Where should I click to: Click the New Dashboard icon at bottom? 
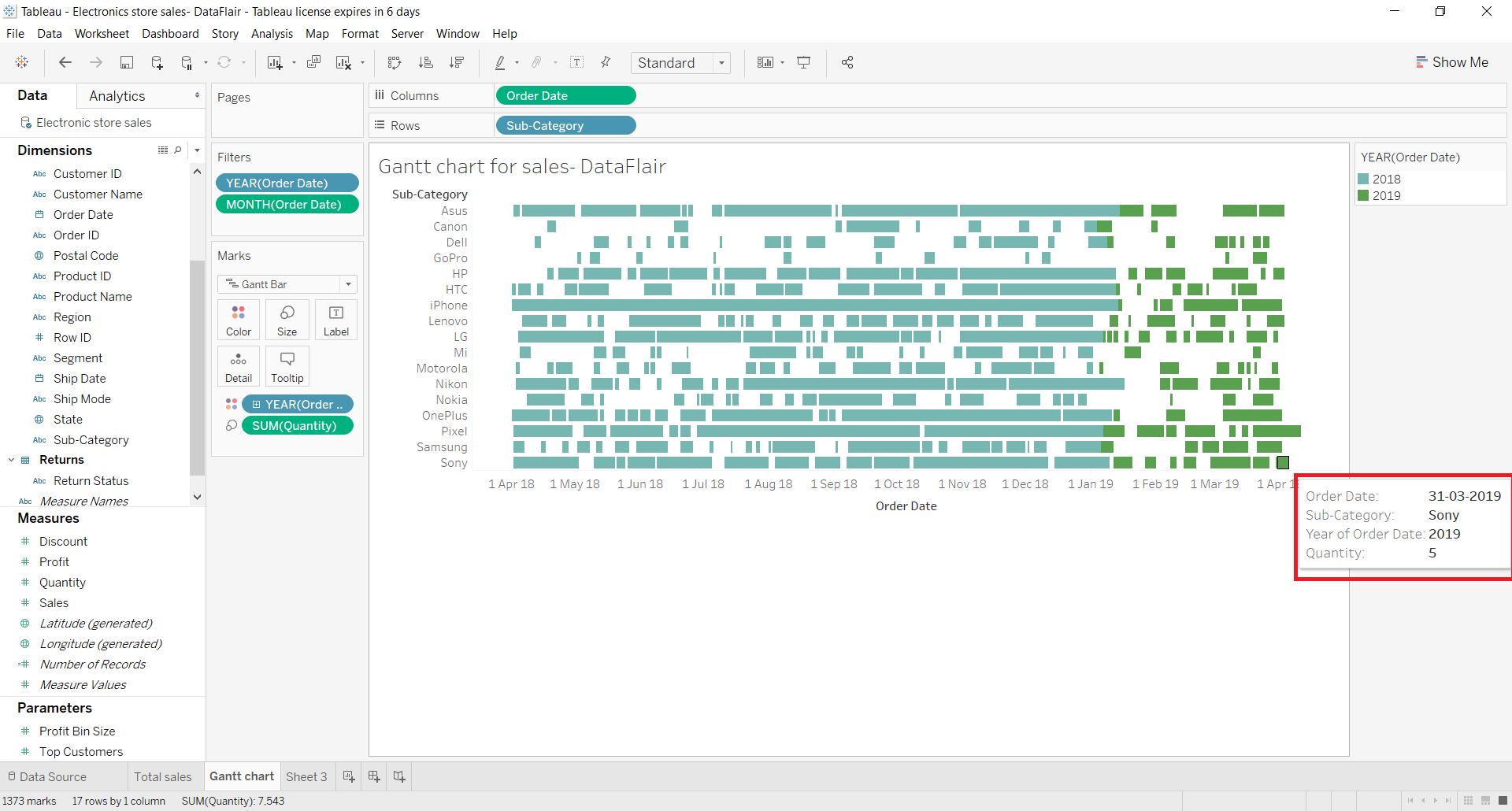tap(373, 776)
